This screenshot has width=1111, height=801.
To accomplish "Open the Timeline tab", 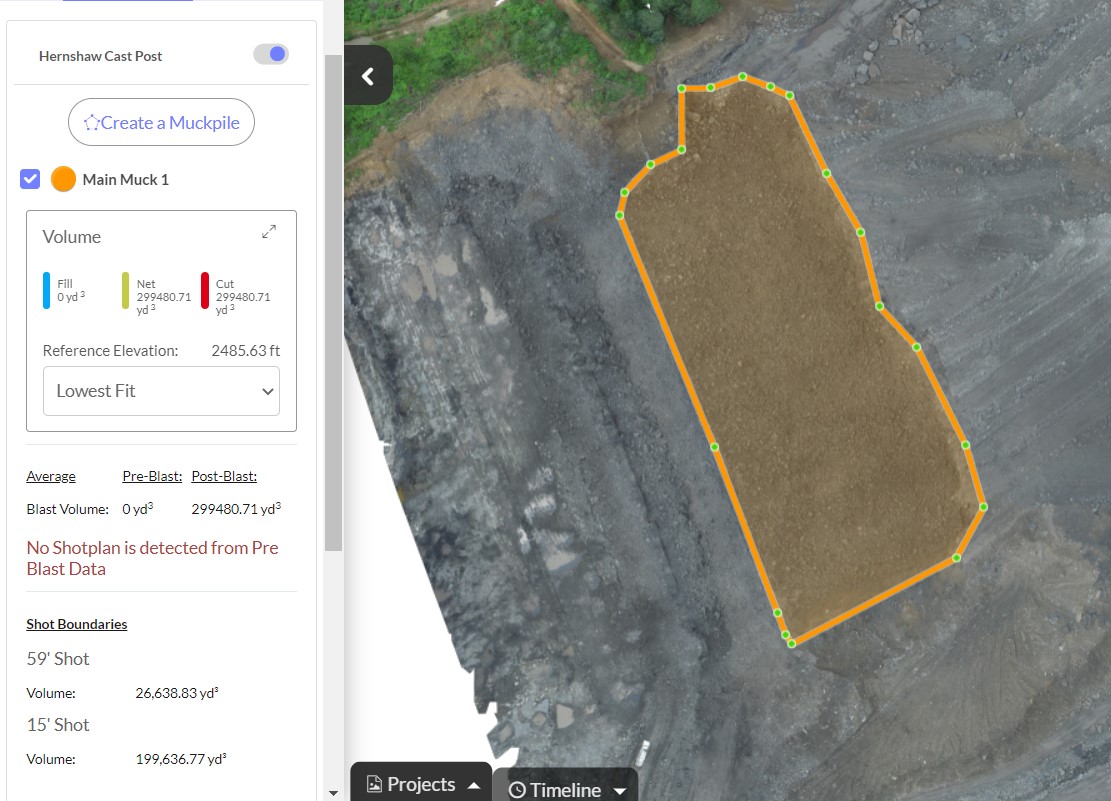I will pos(565,790).
